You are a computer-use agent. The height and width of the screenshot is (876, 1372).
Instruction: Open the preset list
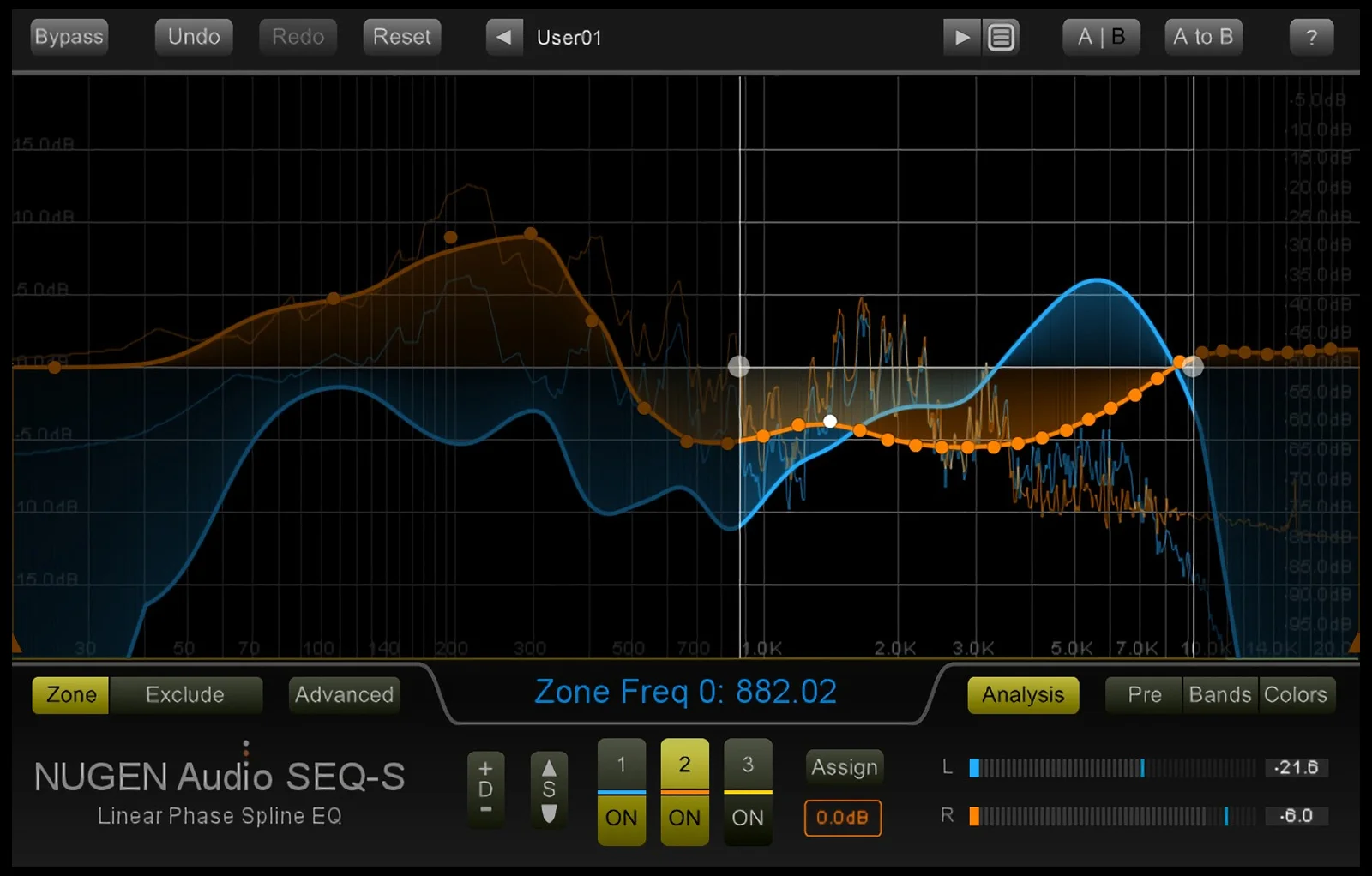point(1002,37)
